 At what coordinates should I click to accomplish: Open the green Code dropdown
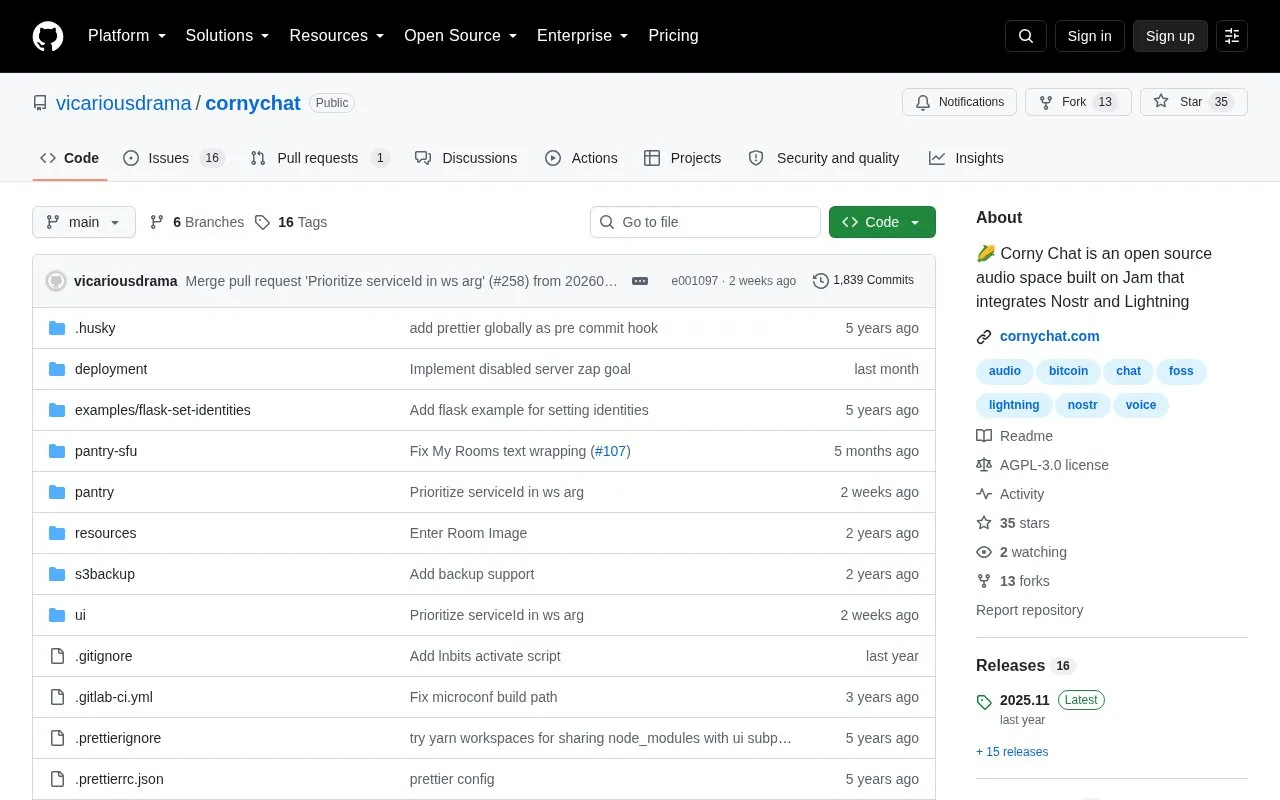click(882, 222)
